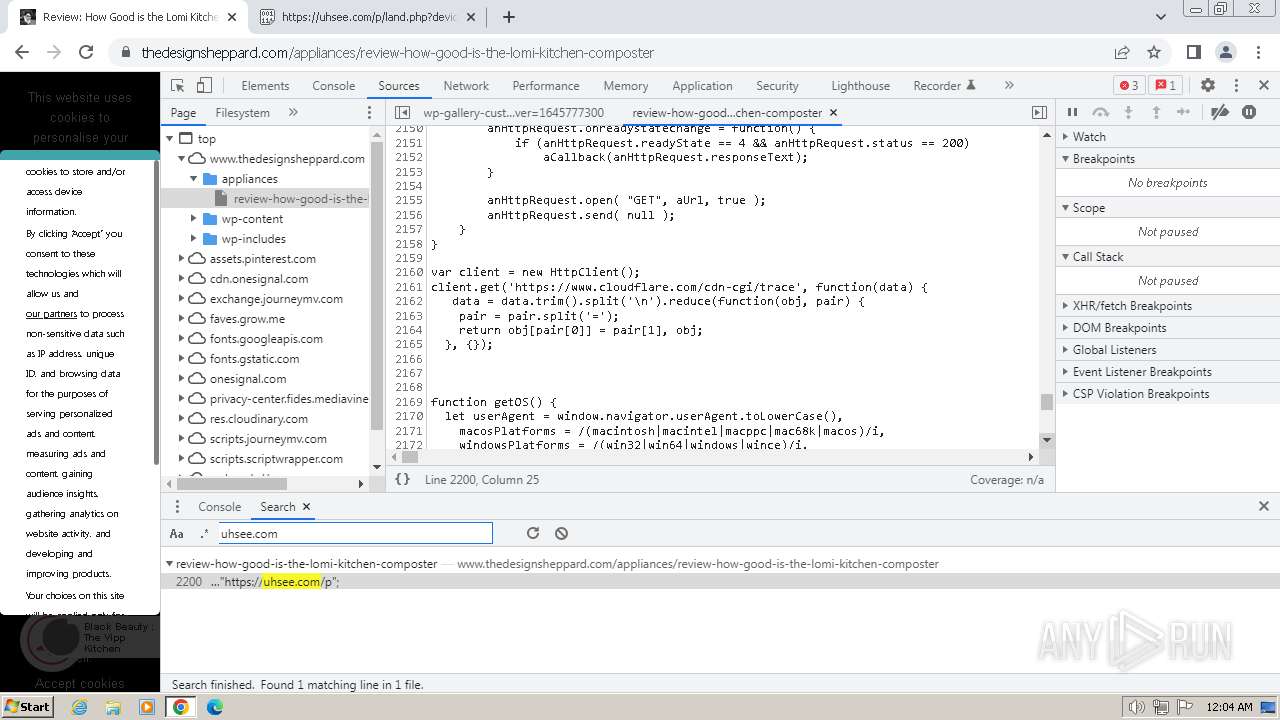This screenshot has height=720, width=1280.
Task: Expand the wp-content folder
Action: tap(195, 219)
